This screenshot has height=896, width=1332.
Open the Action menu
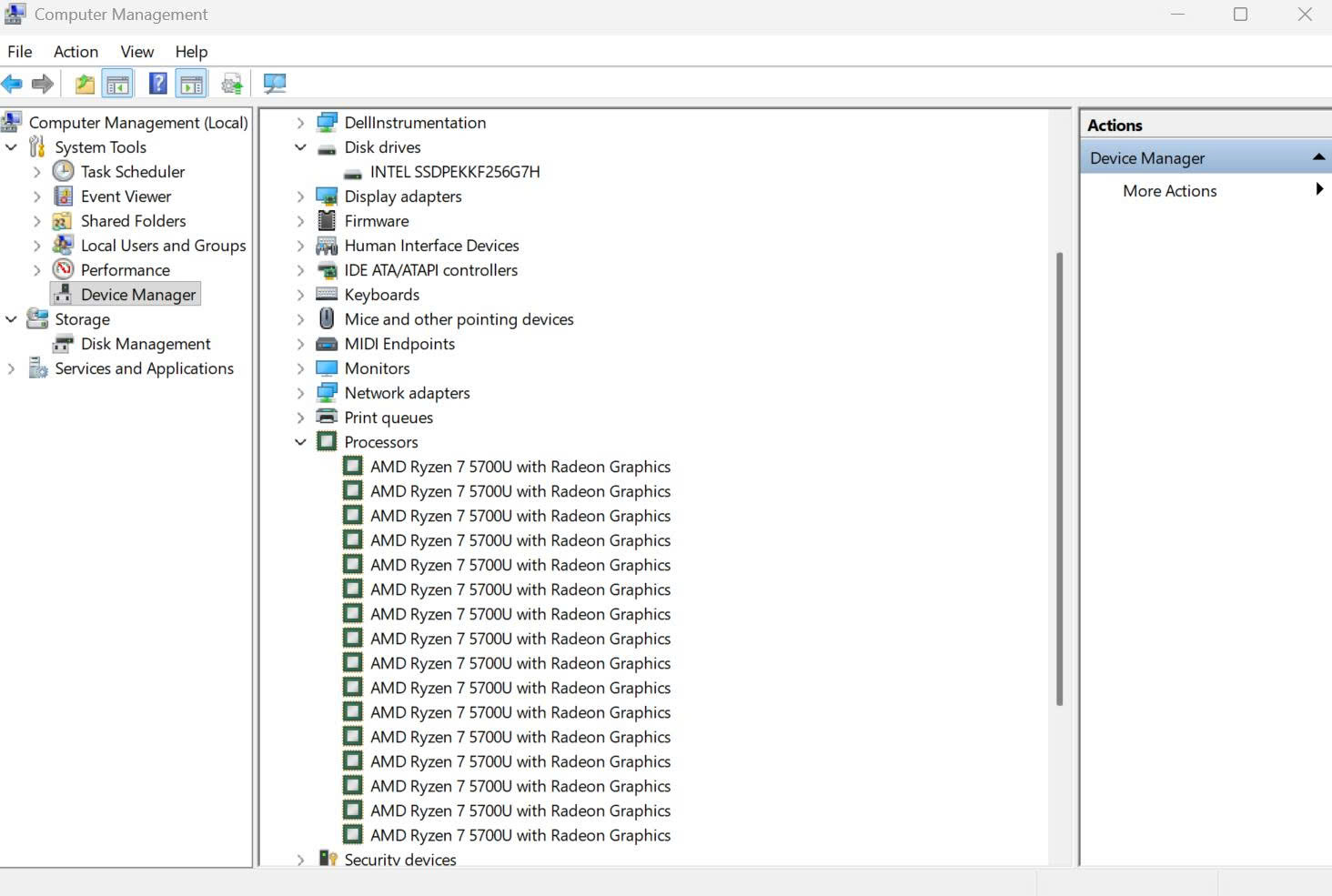click(x=76, y=52)
